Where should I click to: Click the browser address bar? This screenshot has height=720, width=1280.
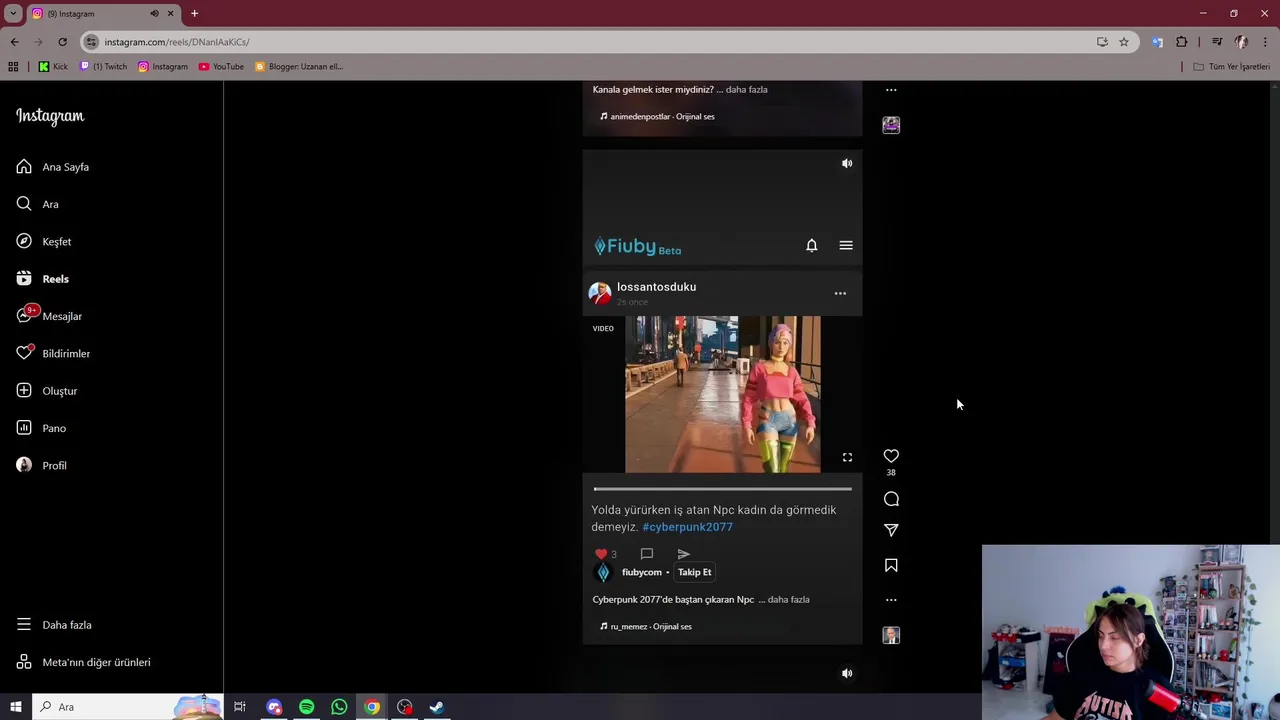click(590, 42)
